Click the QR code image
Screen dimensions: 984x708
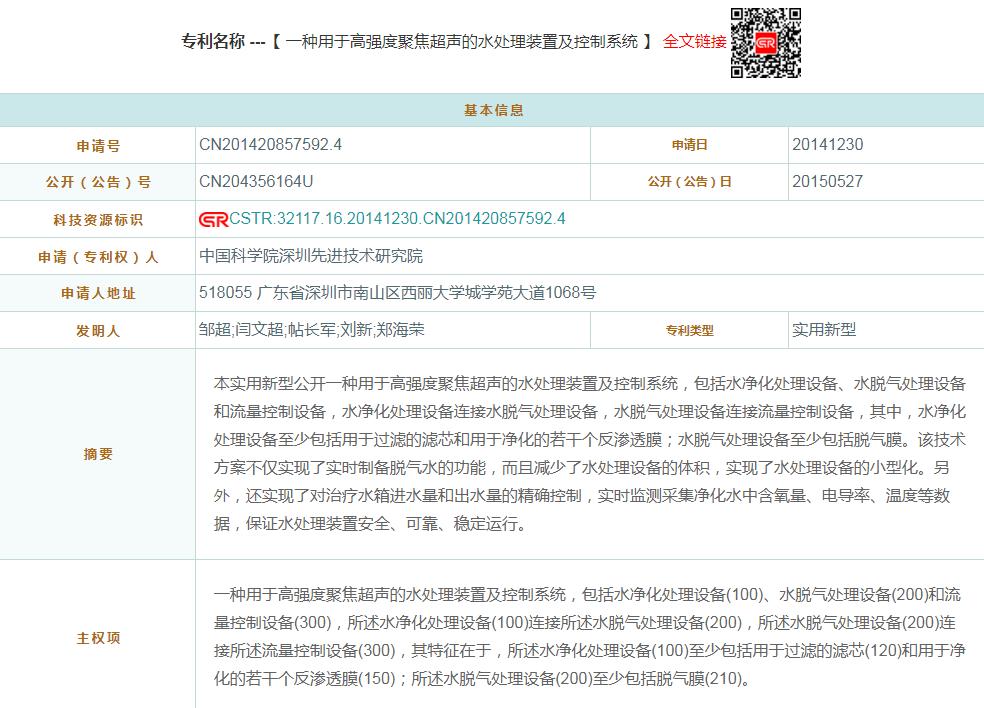(765, 43)
